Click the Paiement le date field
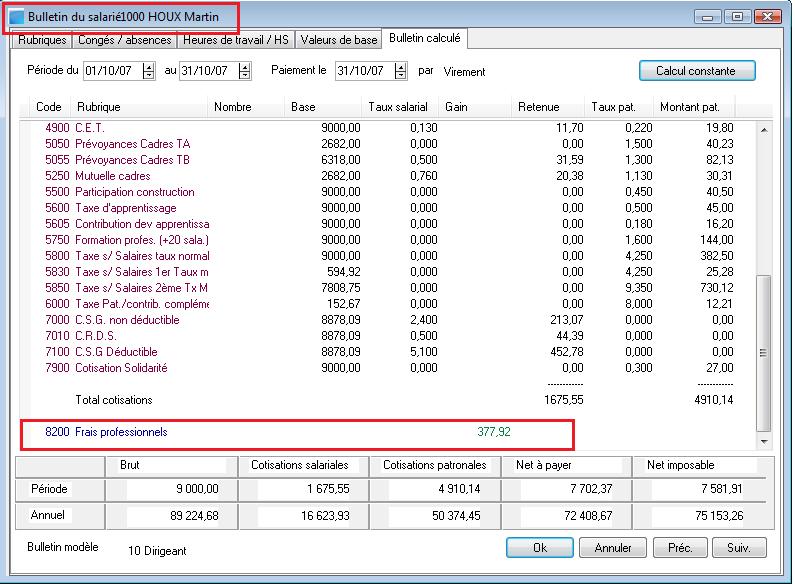 point(363,71)
